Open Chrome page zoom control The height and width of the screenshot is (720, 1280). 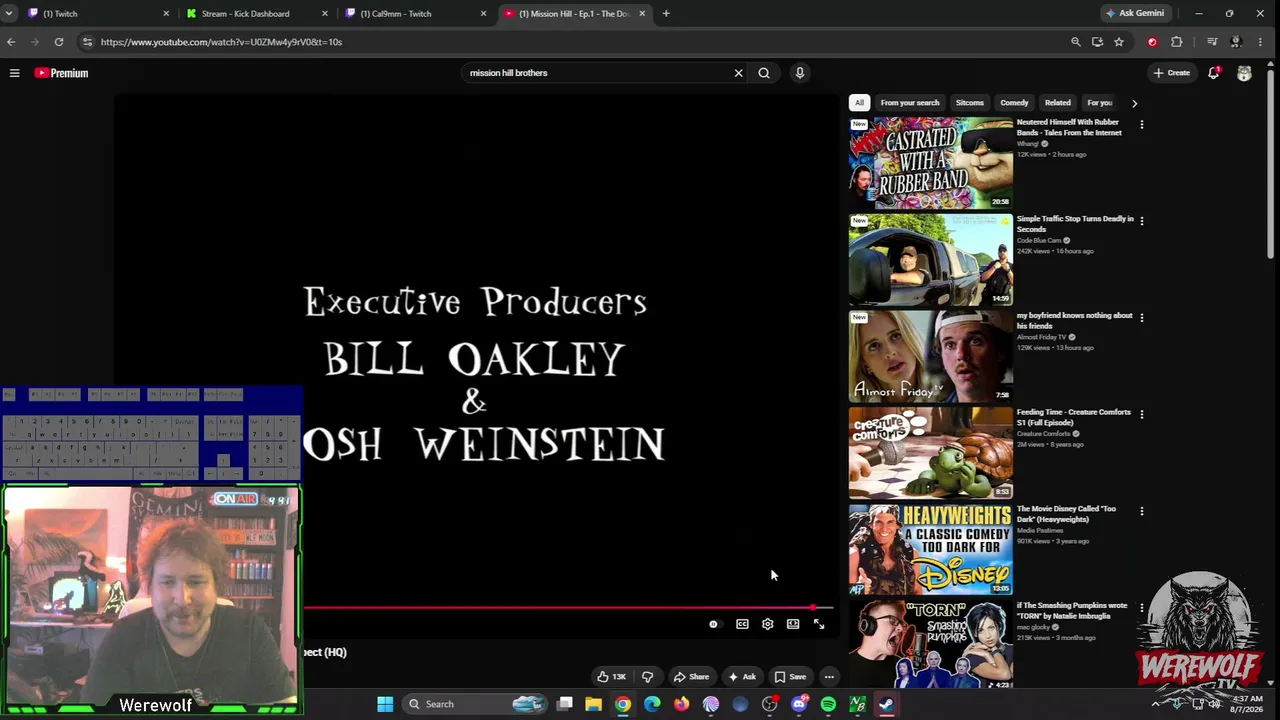click(x=1076, y=42)
